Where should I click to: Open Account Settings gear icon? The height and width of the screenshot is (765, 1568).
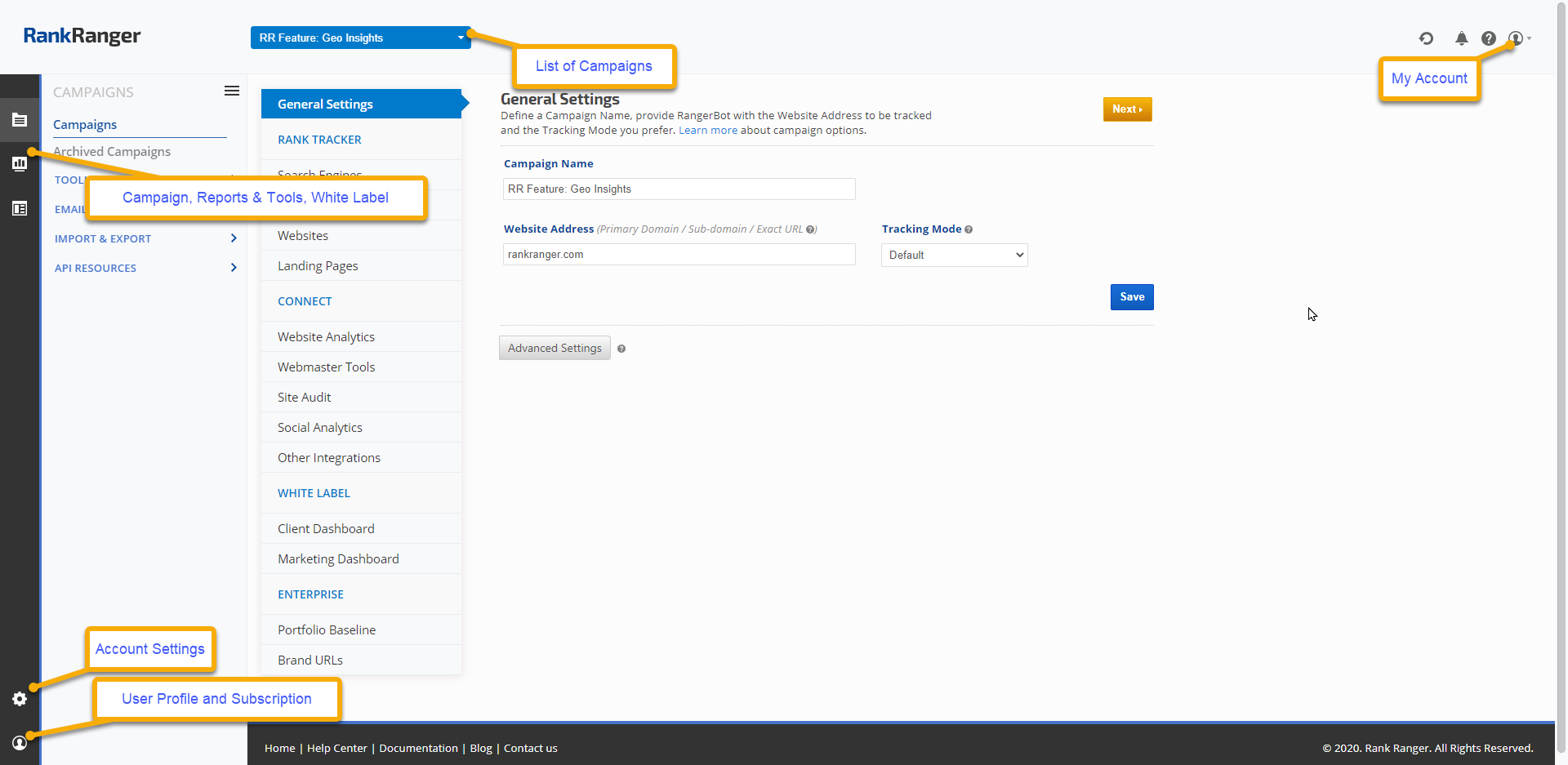(x=20, y=699)
